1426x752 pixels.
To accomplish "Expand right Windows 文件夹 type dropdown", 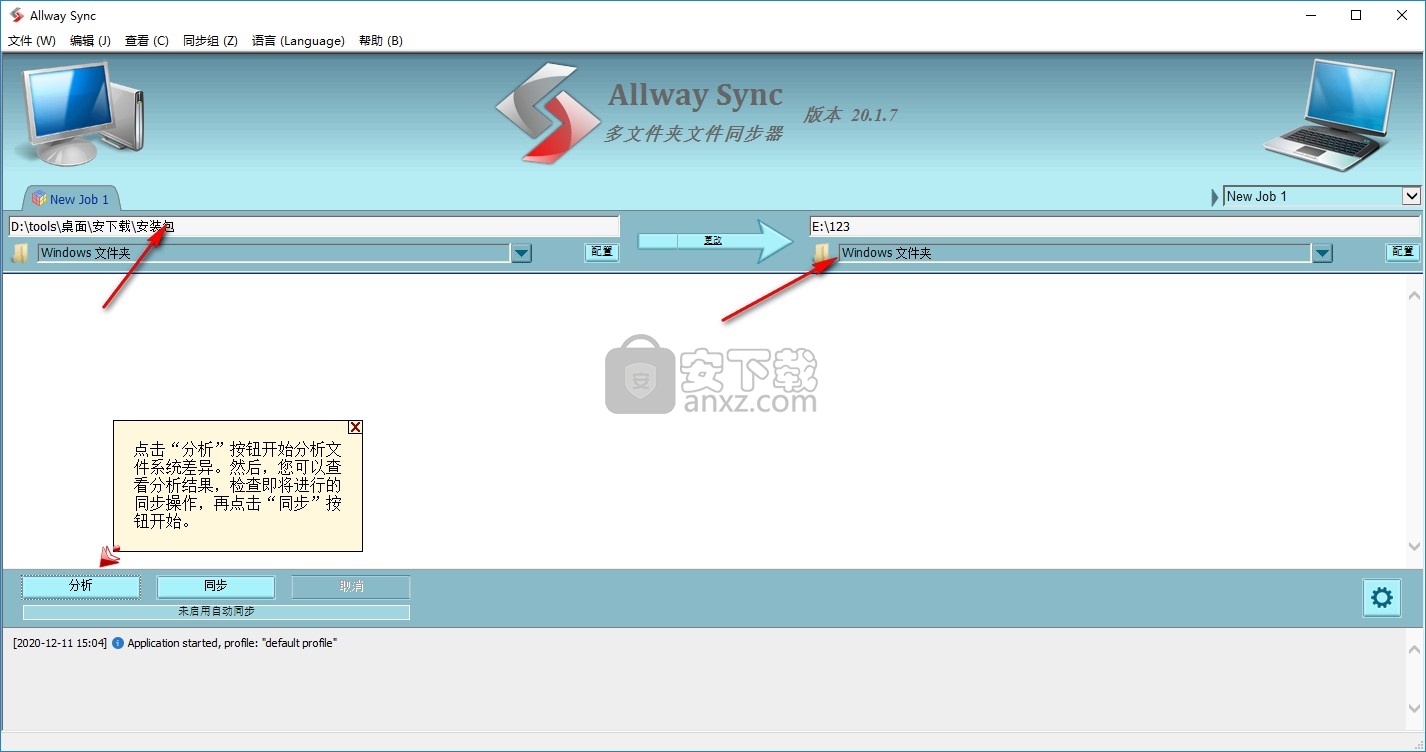I will click(x=1323, y=254).
